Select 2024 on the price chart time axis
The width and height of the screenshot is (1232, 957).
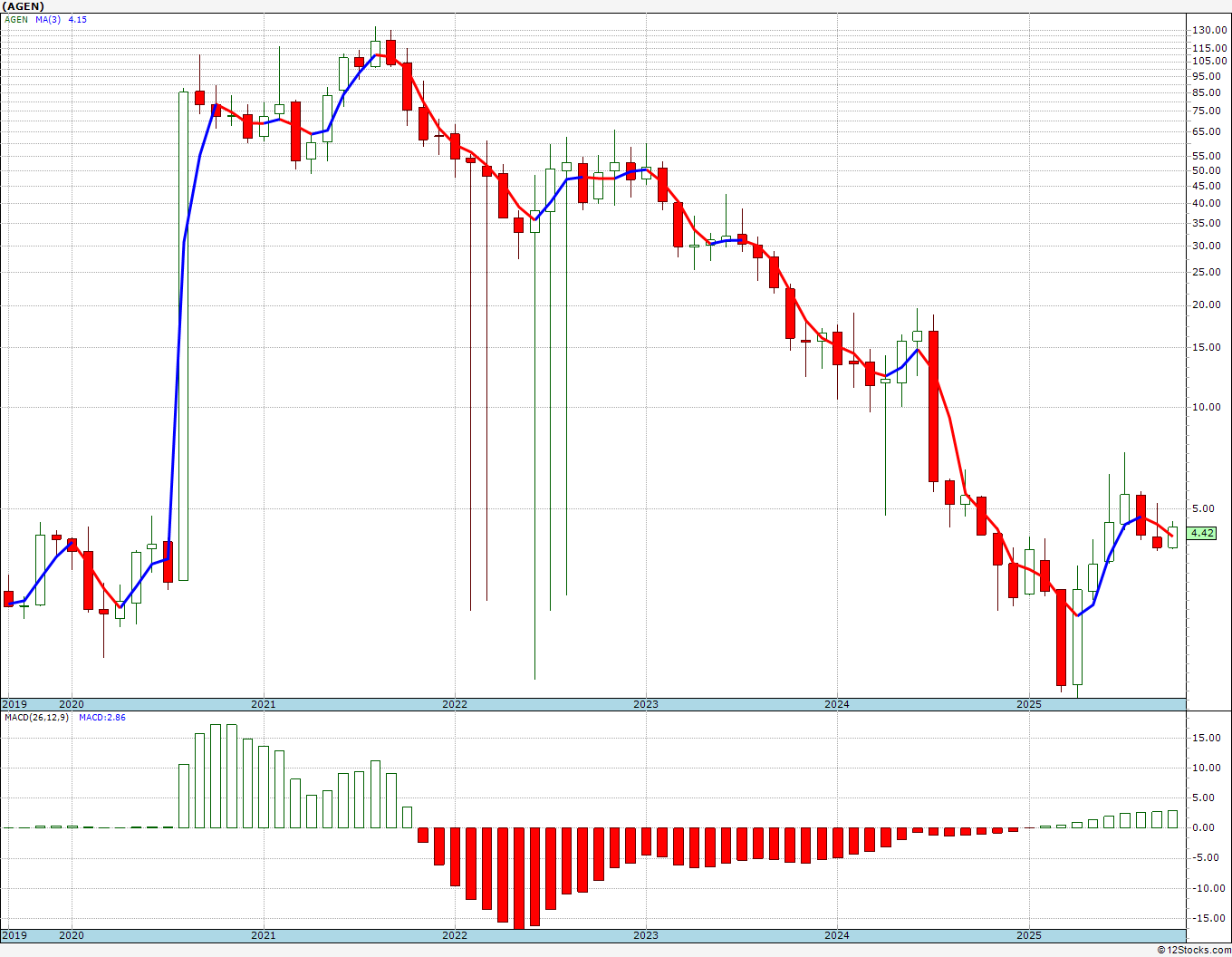point(836,704)
